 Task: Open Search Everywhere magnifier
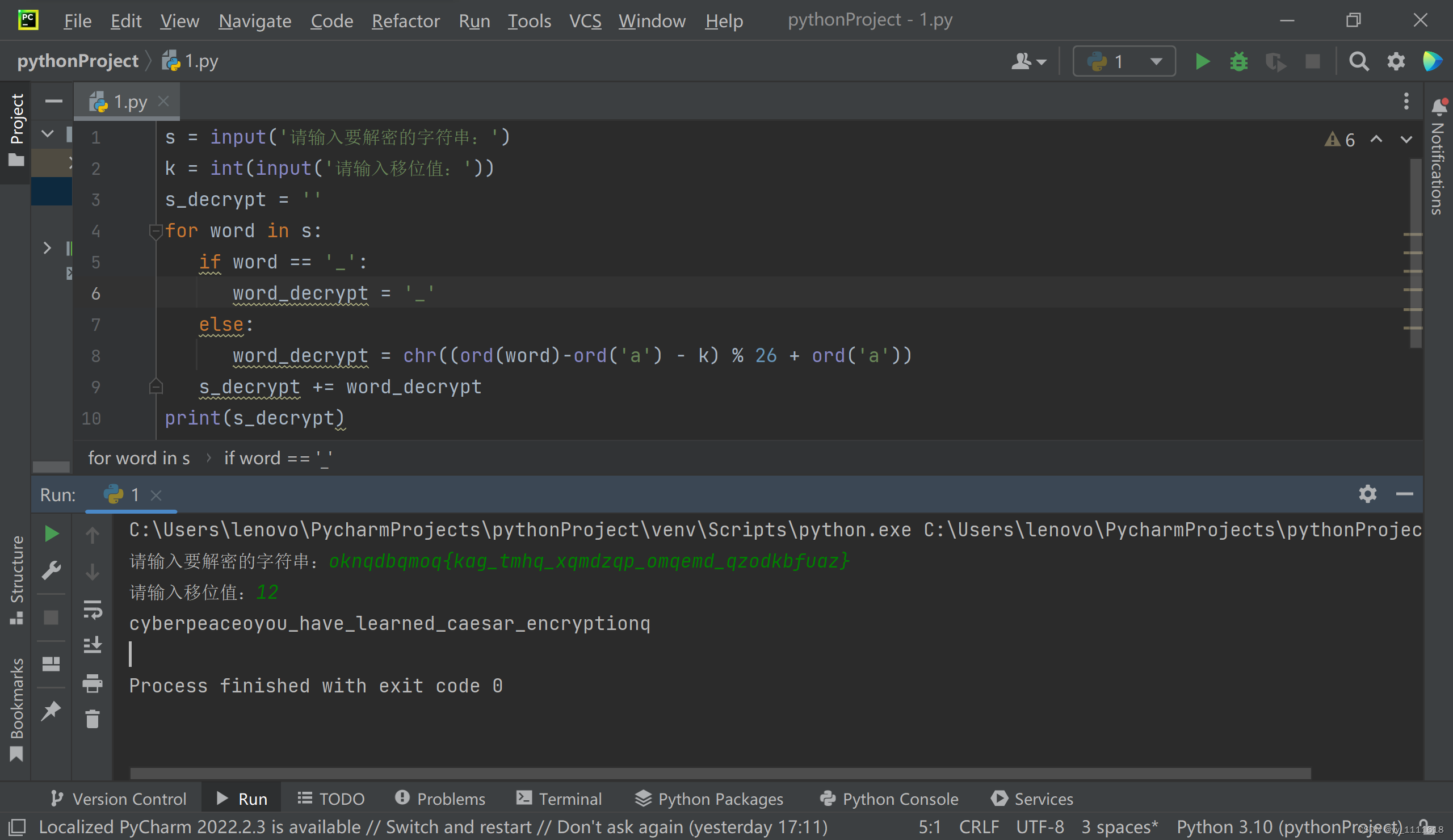tap(1358, 61)
